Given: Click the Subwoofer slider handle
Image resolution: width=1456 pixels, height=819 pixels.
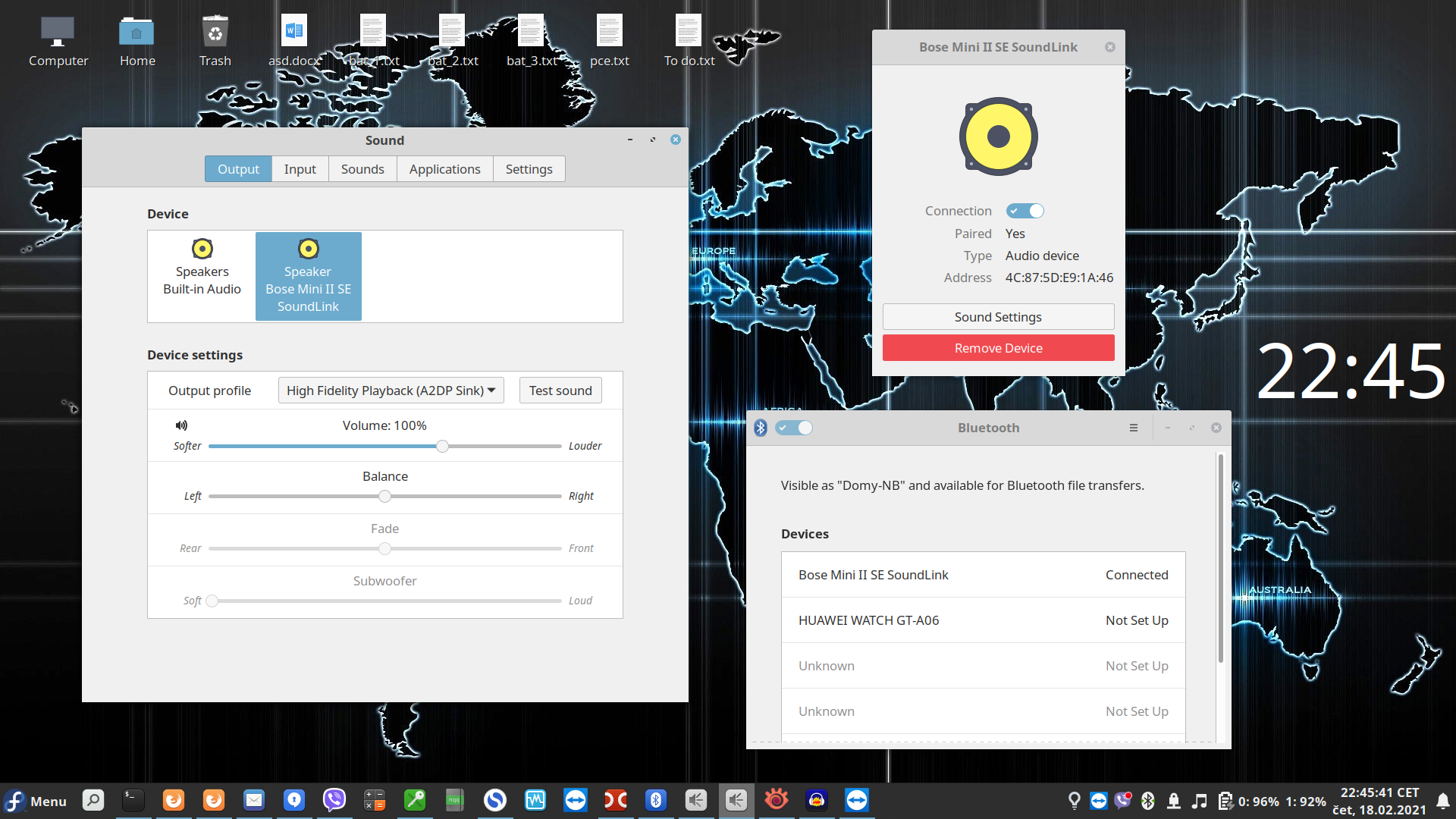Looking at the screenshot, I should [212, 601].
